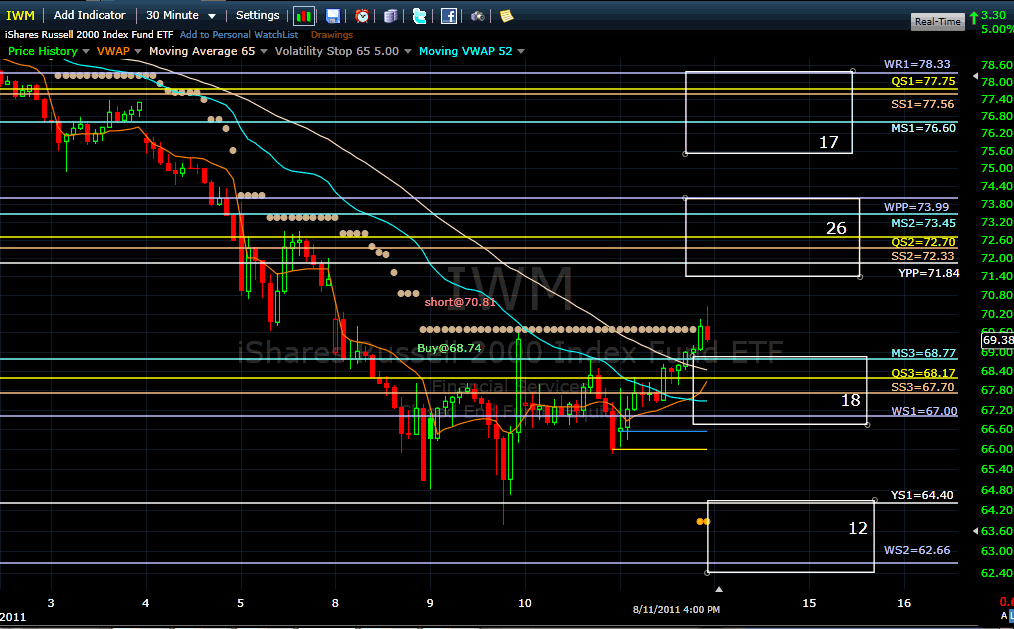The height and width of the screenshot is (629, 1014).
Task: Click the WS1=67.00 pivot label
Action: (924, 411)
